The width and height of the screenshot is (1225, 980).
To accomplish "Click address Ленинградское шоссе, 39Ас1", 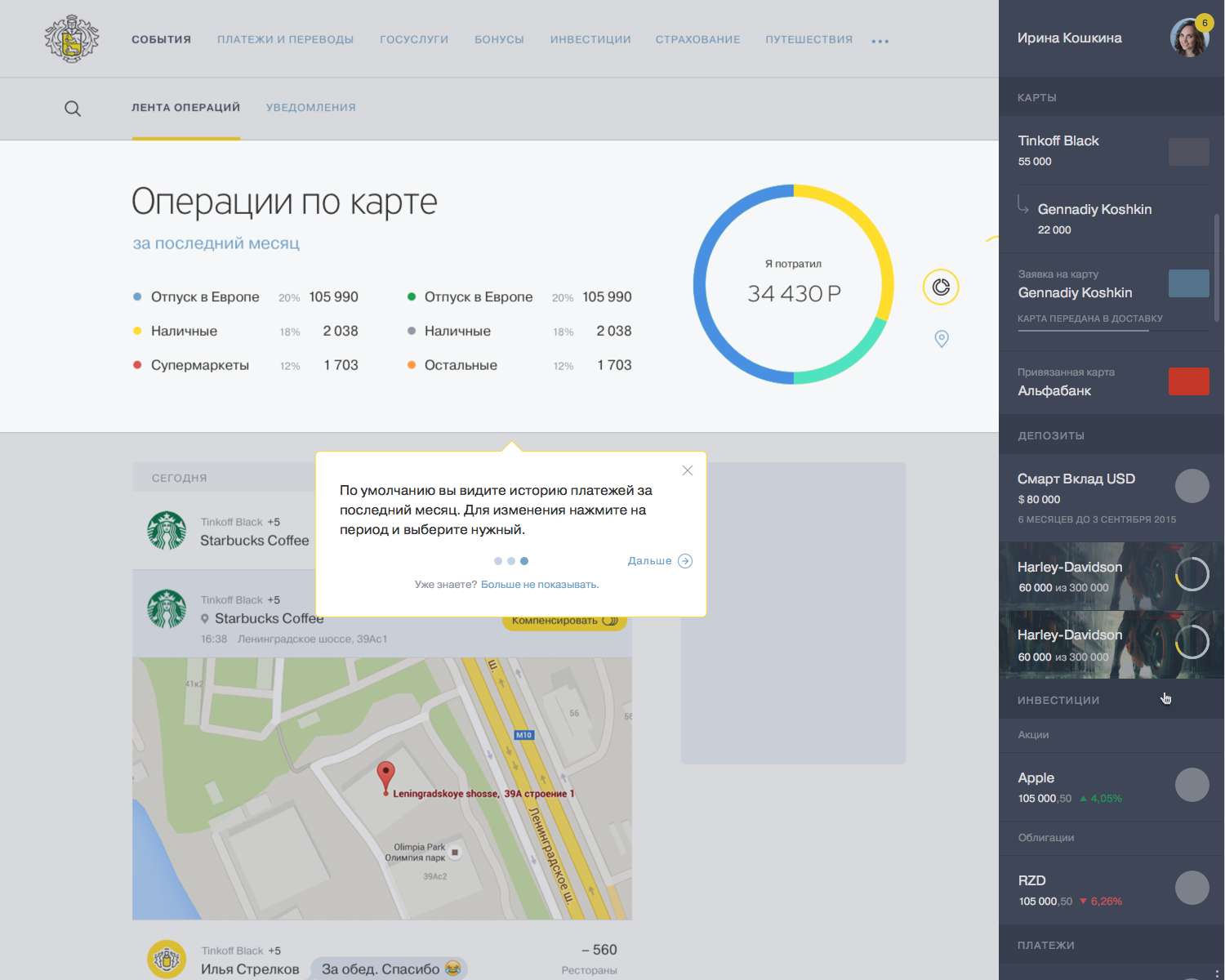I will click(312, 639).
